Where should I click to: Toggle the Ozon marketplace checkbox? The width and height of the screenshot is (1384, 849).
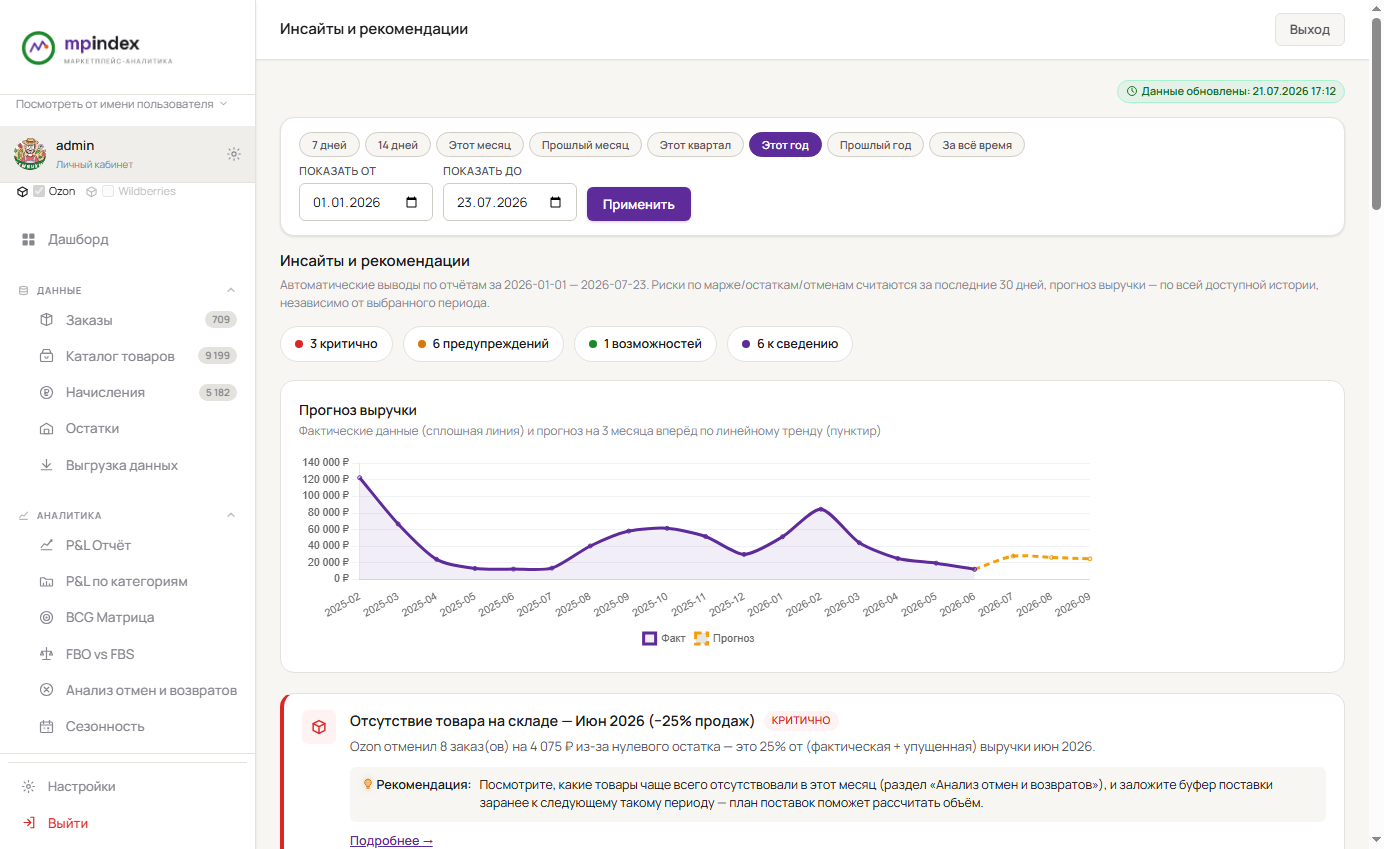tap(39, 191)
